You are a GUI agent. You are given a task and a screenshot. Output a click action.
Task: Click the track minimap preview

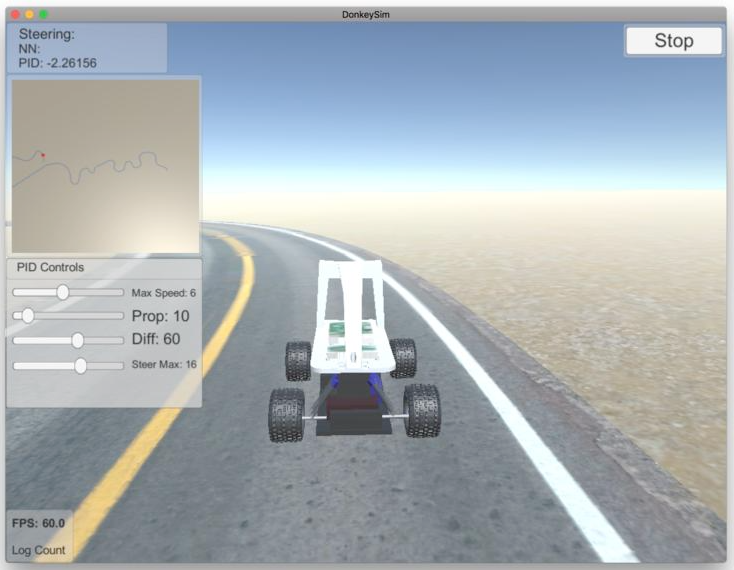(x=105, y=166)
